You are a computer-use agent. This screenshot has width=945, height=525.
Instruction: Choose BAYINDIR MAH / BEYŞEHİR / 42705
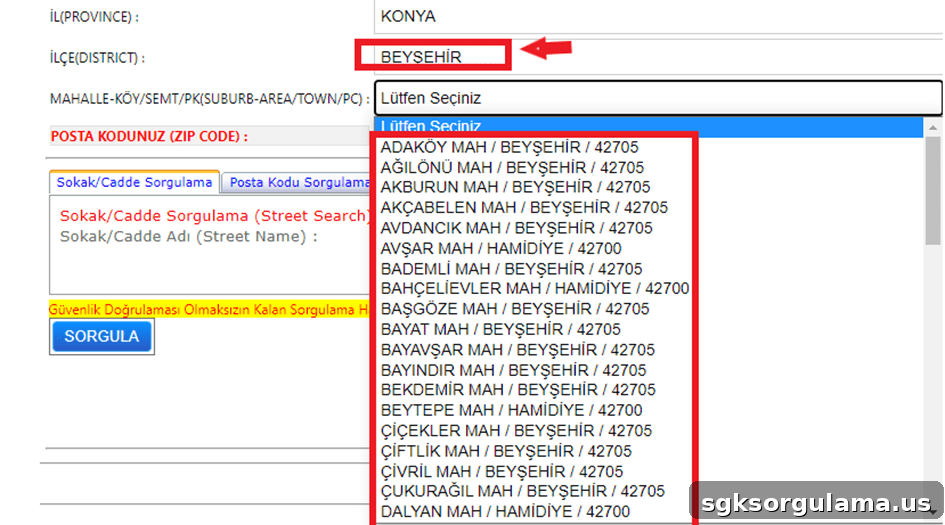(x=648, y=370)
